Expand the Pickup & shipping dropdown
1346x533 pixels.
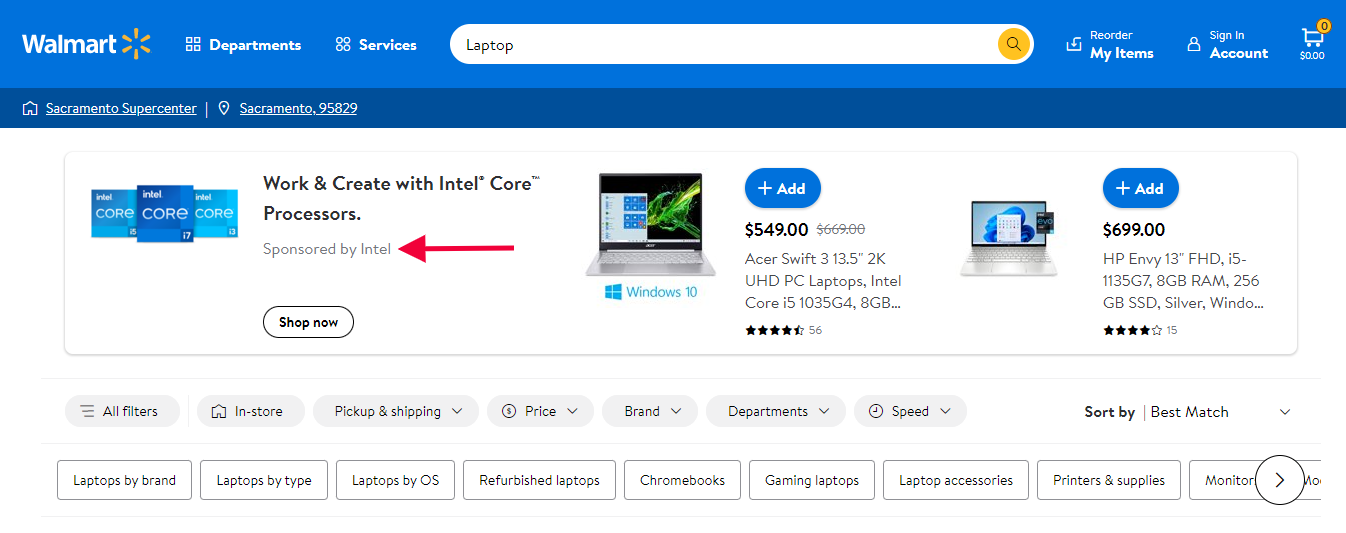click(396, 411)
